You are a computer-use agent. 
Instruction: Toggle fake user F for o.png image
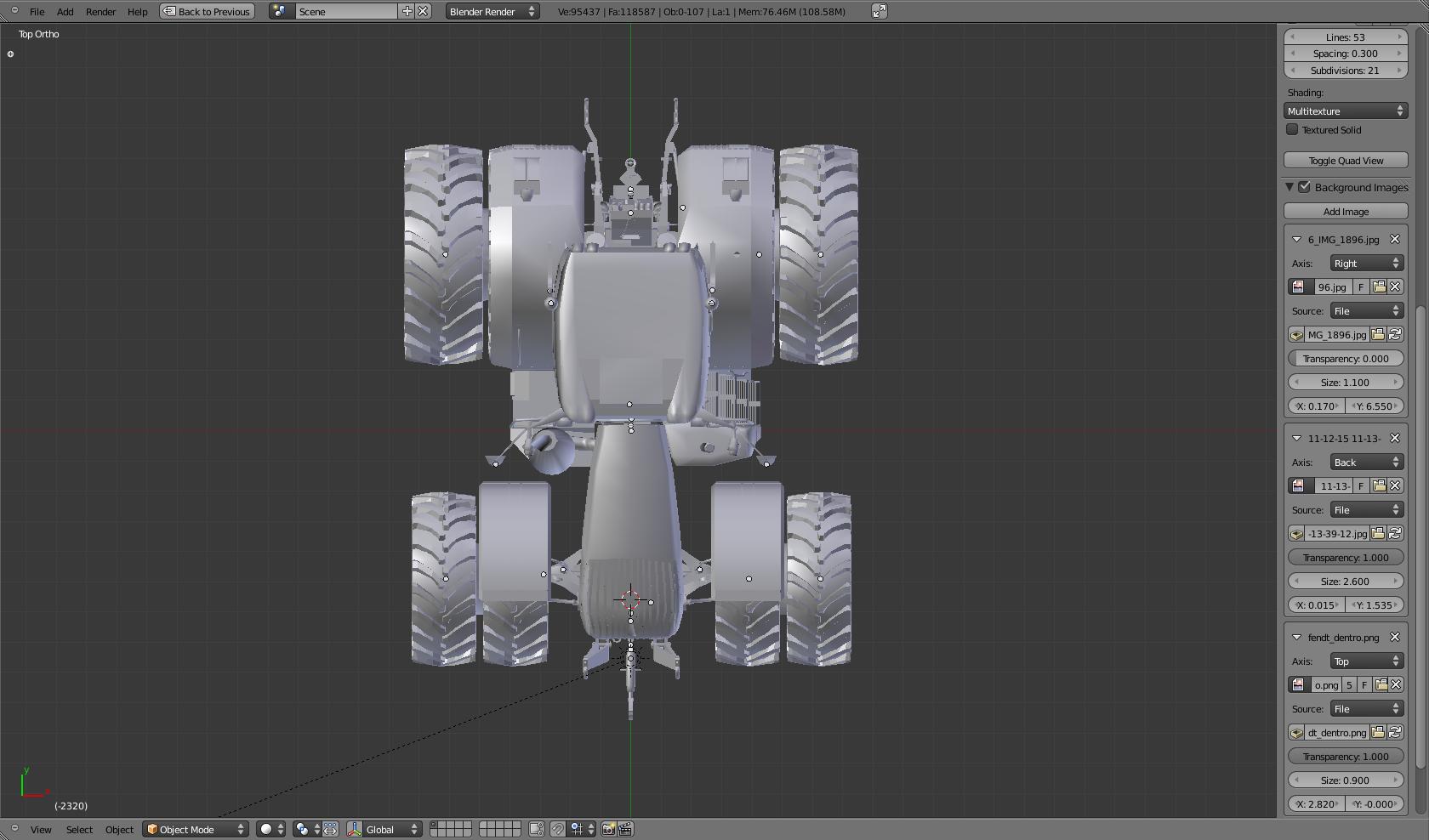1364,685
